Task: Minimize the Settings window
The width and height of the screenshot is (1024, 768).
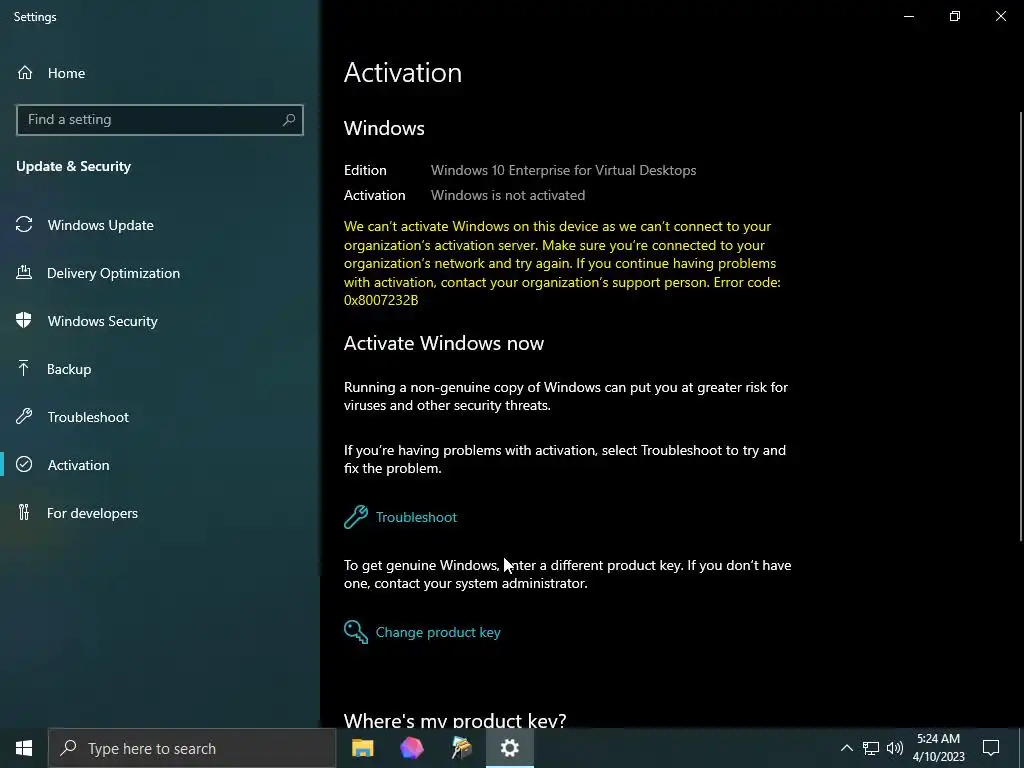Action: click(x=908, y=16)
